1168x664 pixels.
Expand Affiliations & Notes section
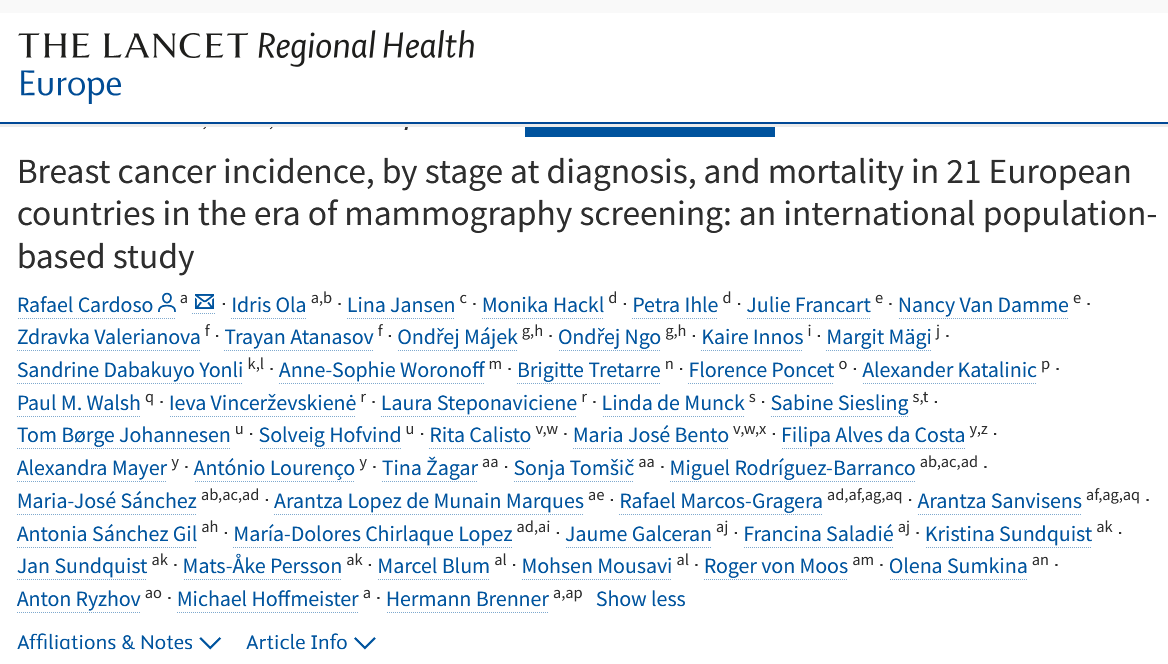point(118,641)
